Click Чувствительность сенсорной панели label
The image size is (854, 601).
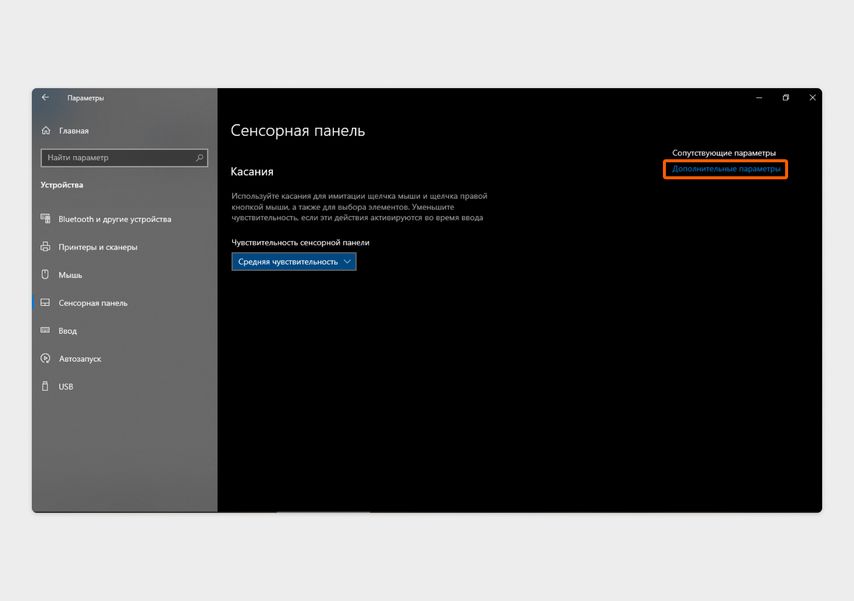300,242
